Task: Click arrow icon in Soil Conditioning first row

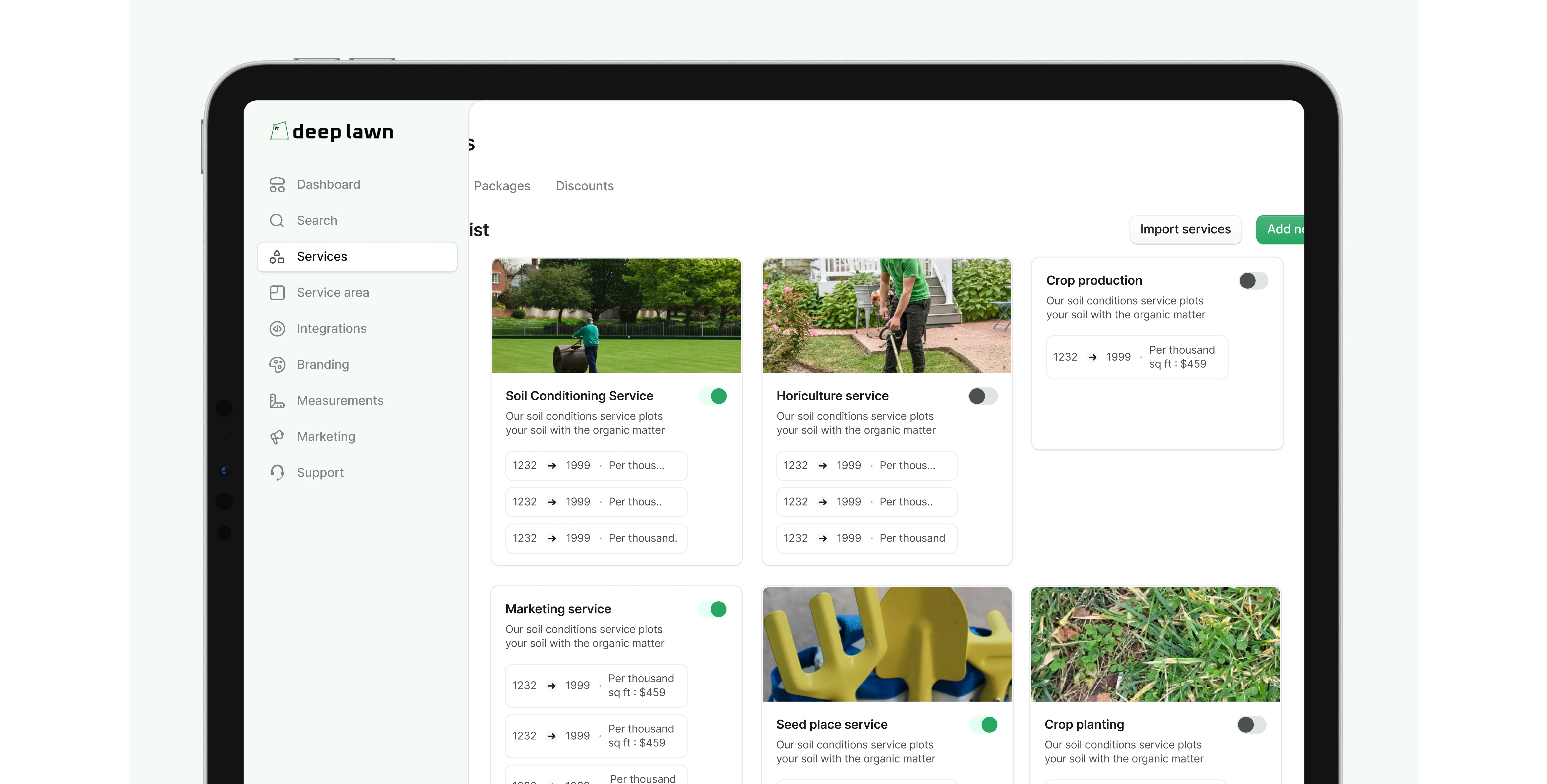Action: 552,466
